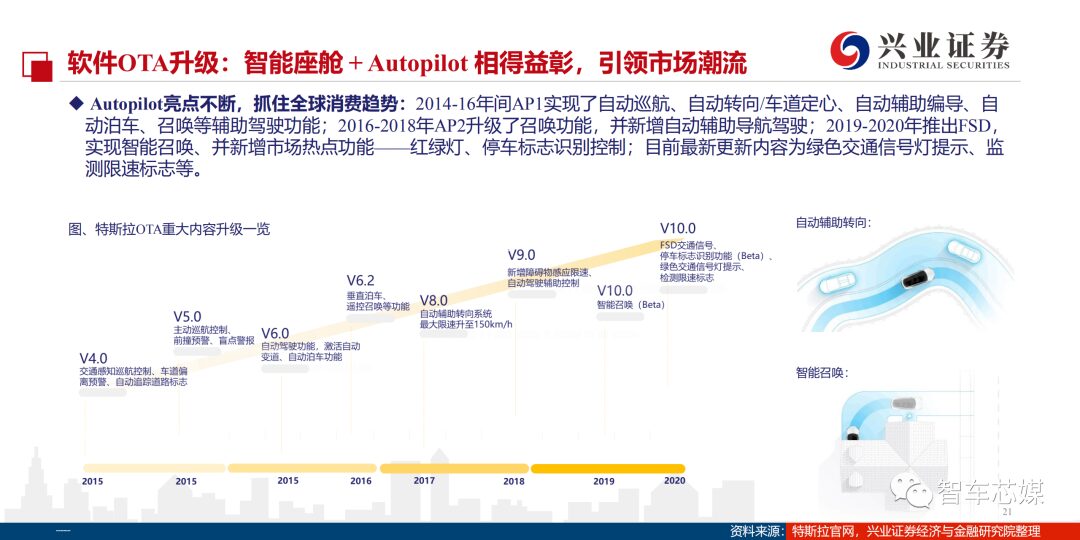Click the text 新增障碍物感应限速
The height and width of the screenshot is (540, 1080).
549,272
